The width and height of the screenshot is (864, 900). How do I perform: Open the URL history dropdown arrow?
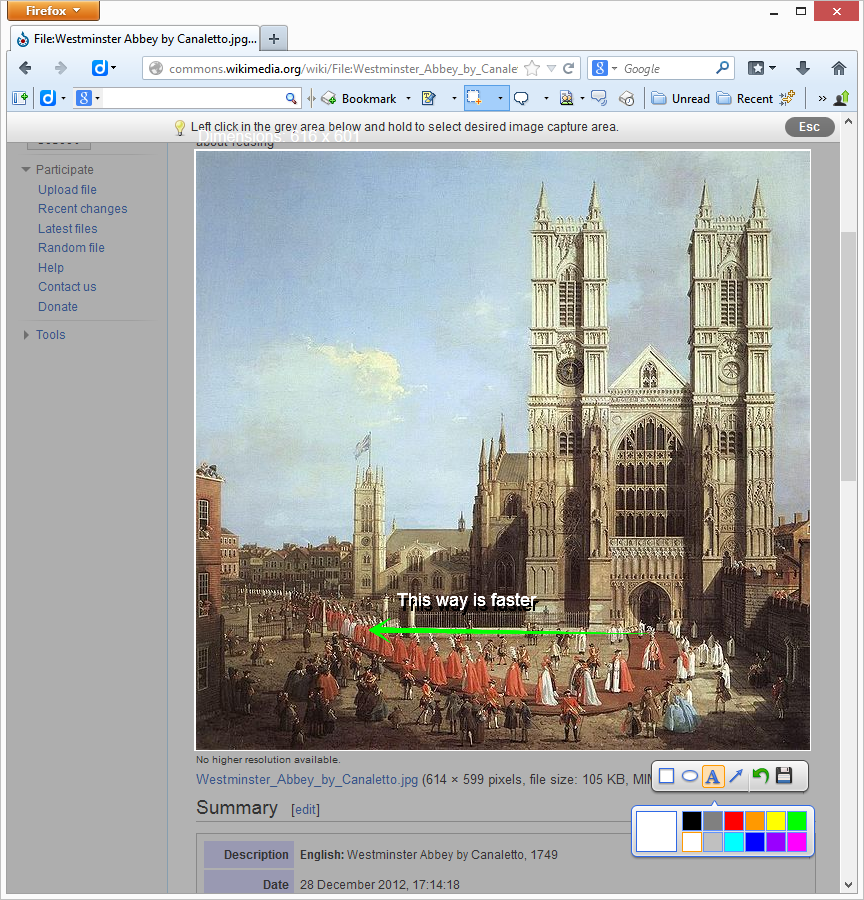point(551,68)
